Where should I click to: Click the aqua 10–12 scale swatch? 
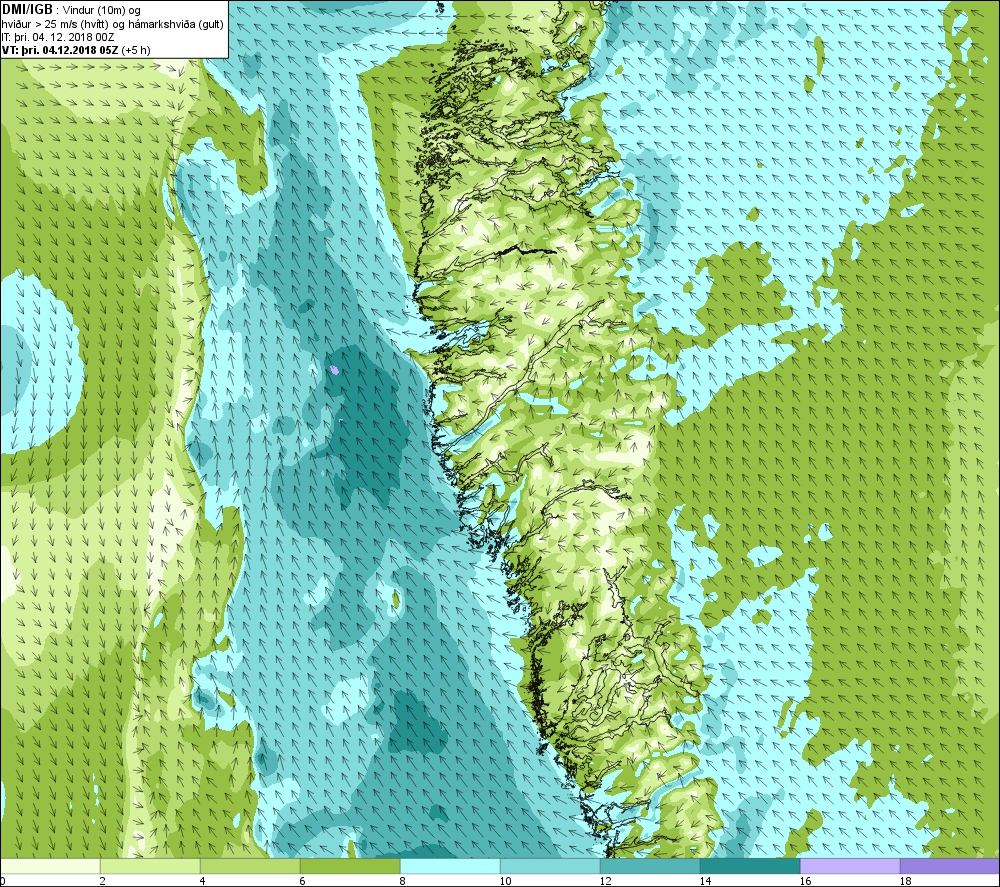pos(550,866)
